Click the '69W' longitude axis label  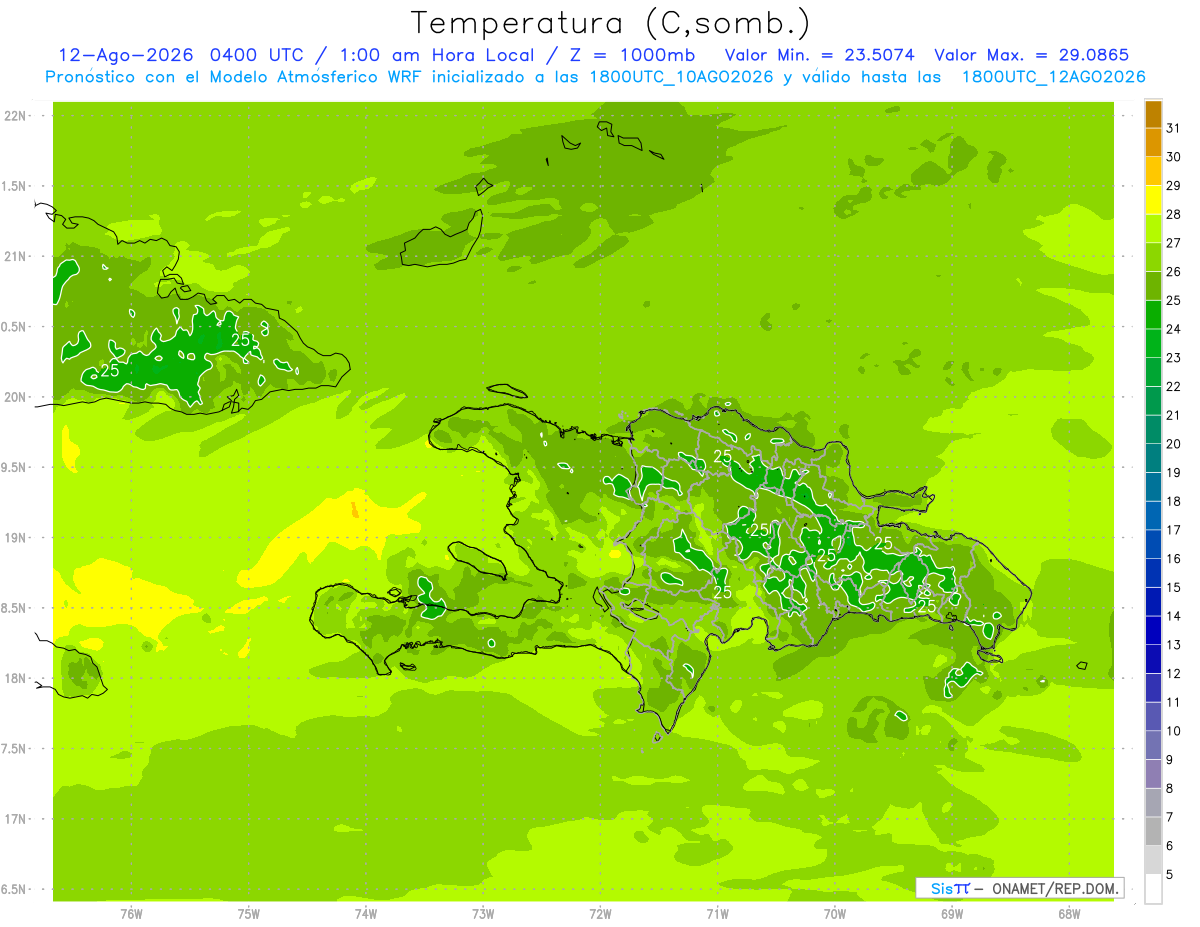pos(952,914)
